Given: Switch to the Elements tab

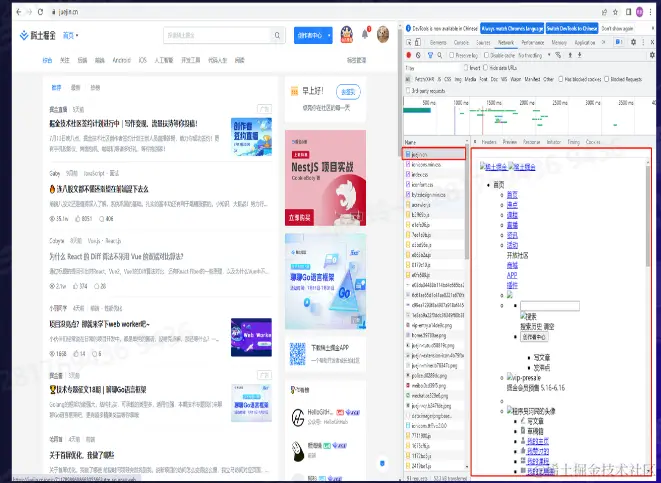Looking at the screenshot, I should pos(438,43).
